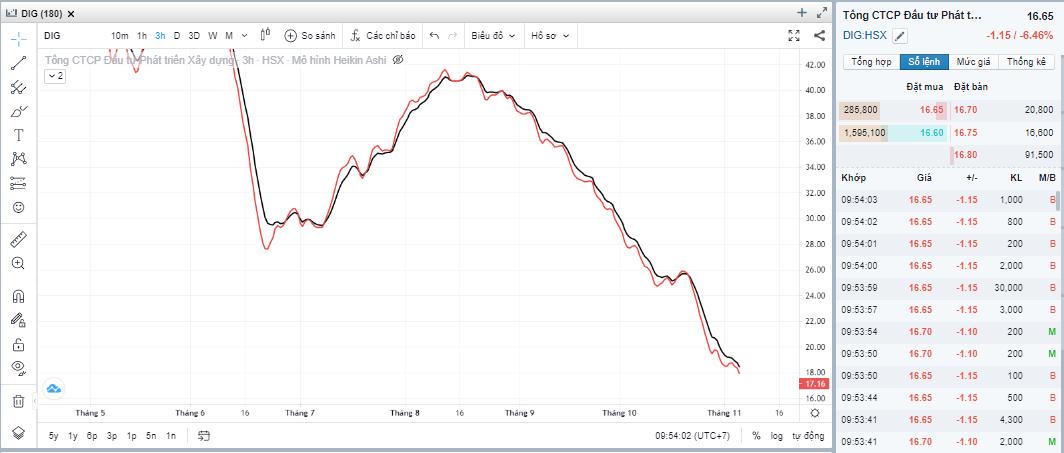Set the date range to 5y
Image resolution: width=1064 pixels, height=453 pixels.
[x=54, y=436]
